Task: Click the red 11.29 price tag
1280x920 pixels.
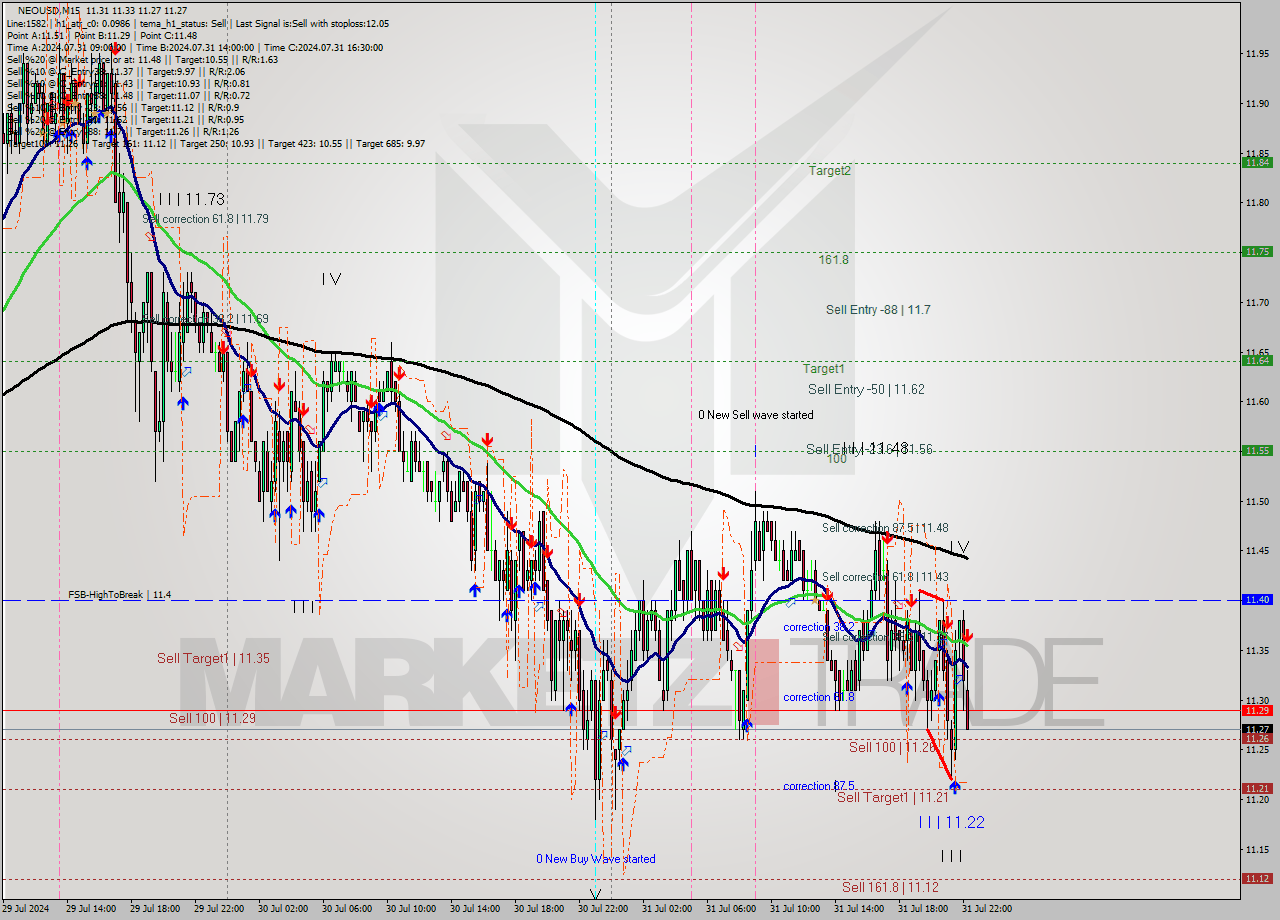Action: coord(1257,710)
